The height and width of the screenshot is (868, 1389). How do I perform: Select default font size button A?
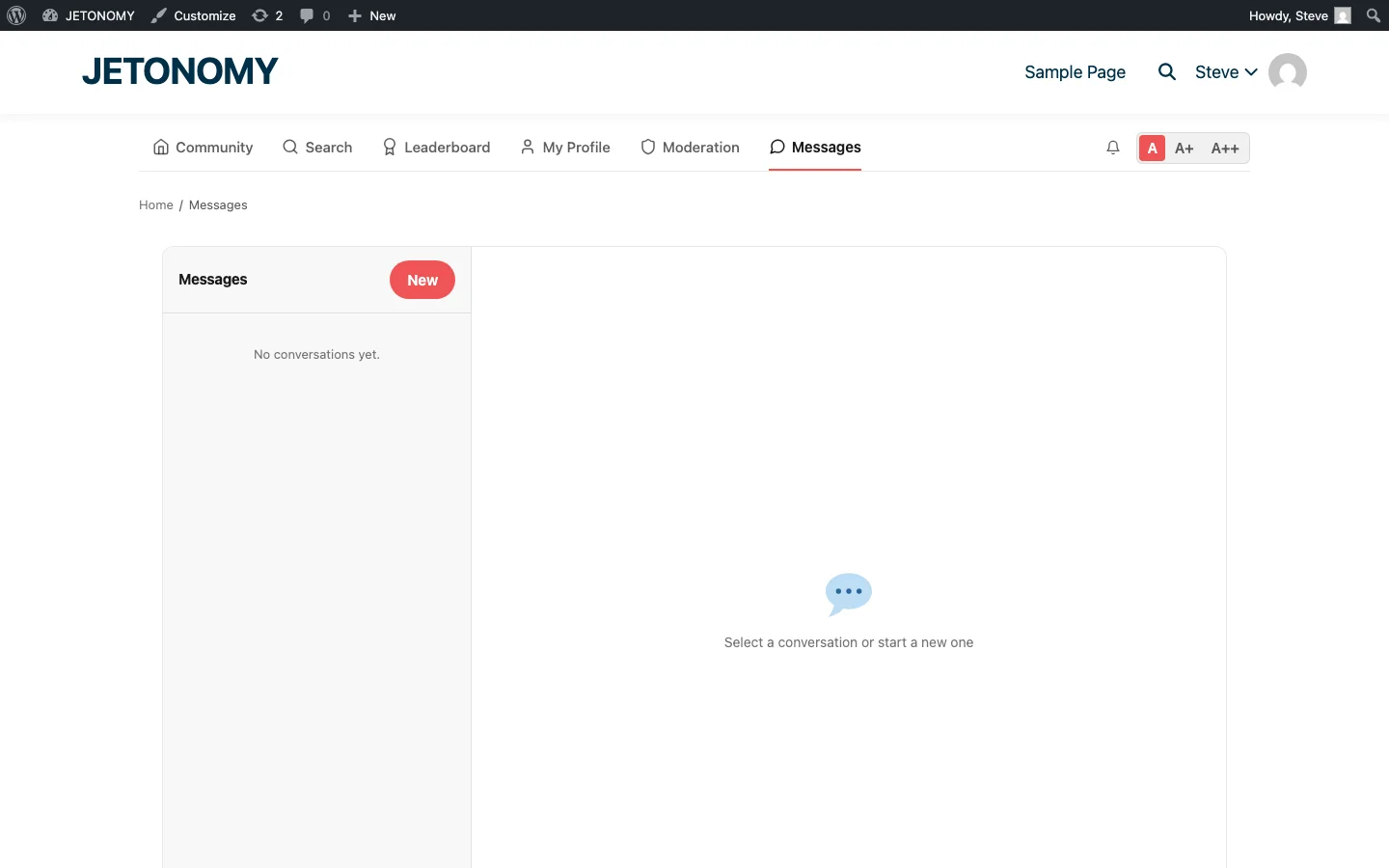pos(1153,148)
